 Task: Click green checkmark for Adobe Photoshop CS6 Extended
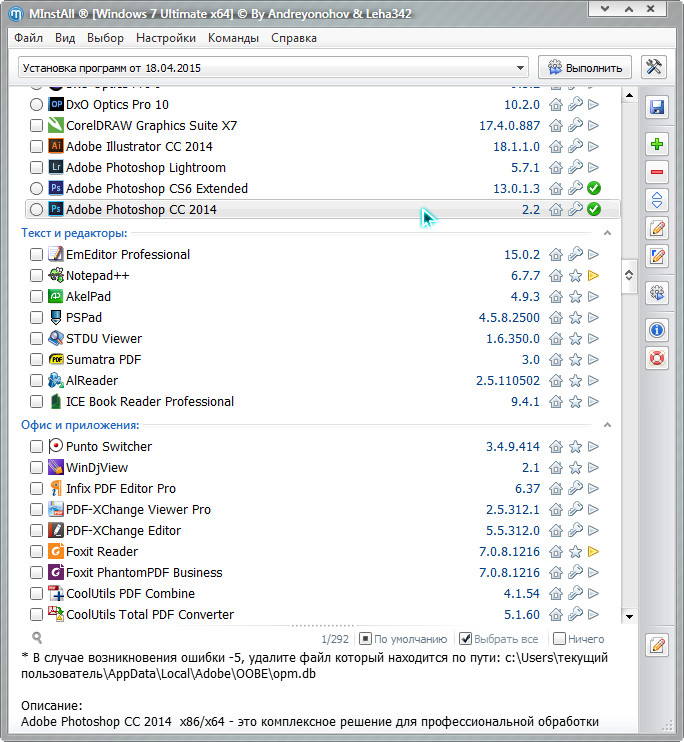594,188
